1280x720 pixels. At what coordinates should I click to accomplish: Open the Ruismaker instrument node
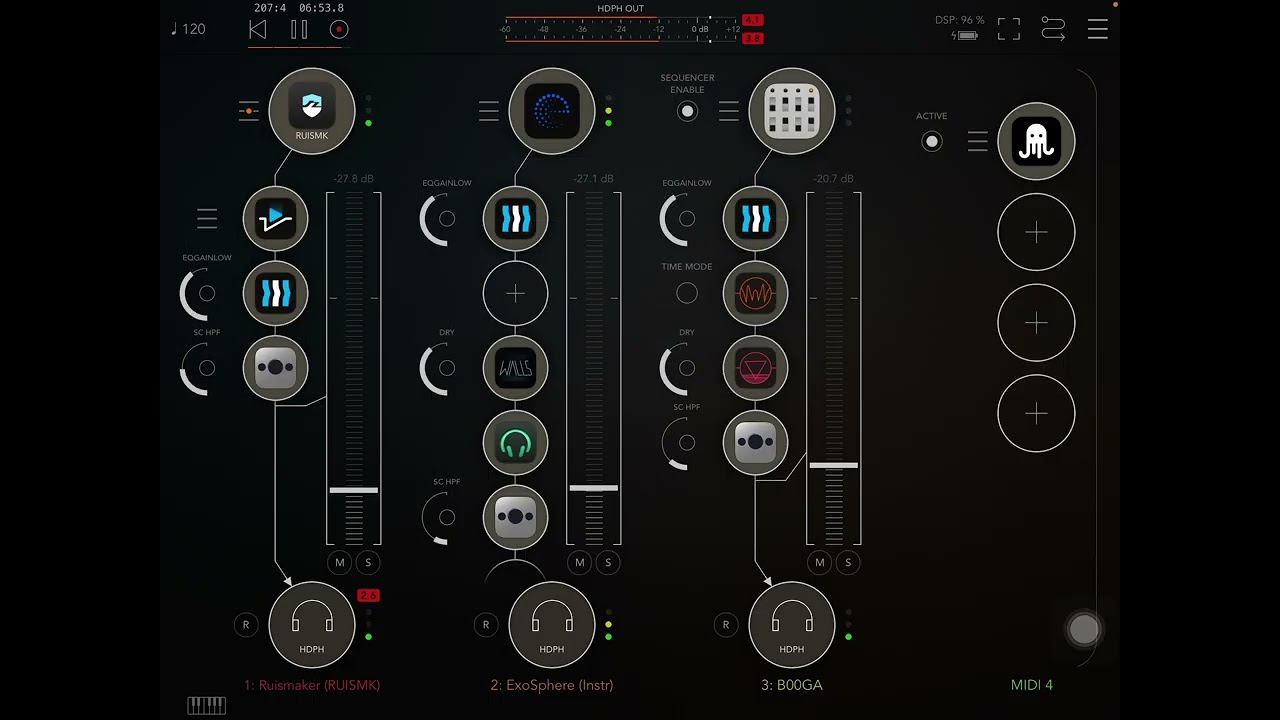[x=312, y=111]
